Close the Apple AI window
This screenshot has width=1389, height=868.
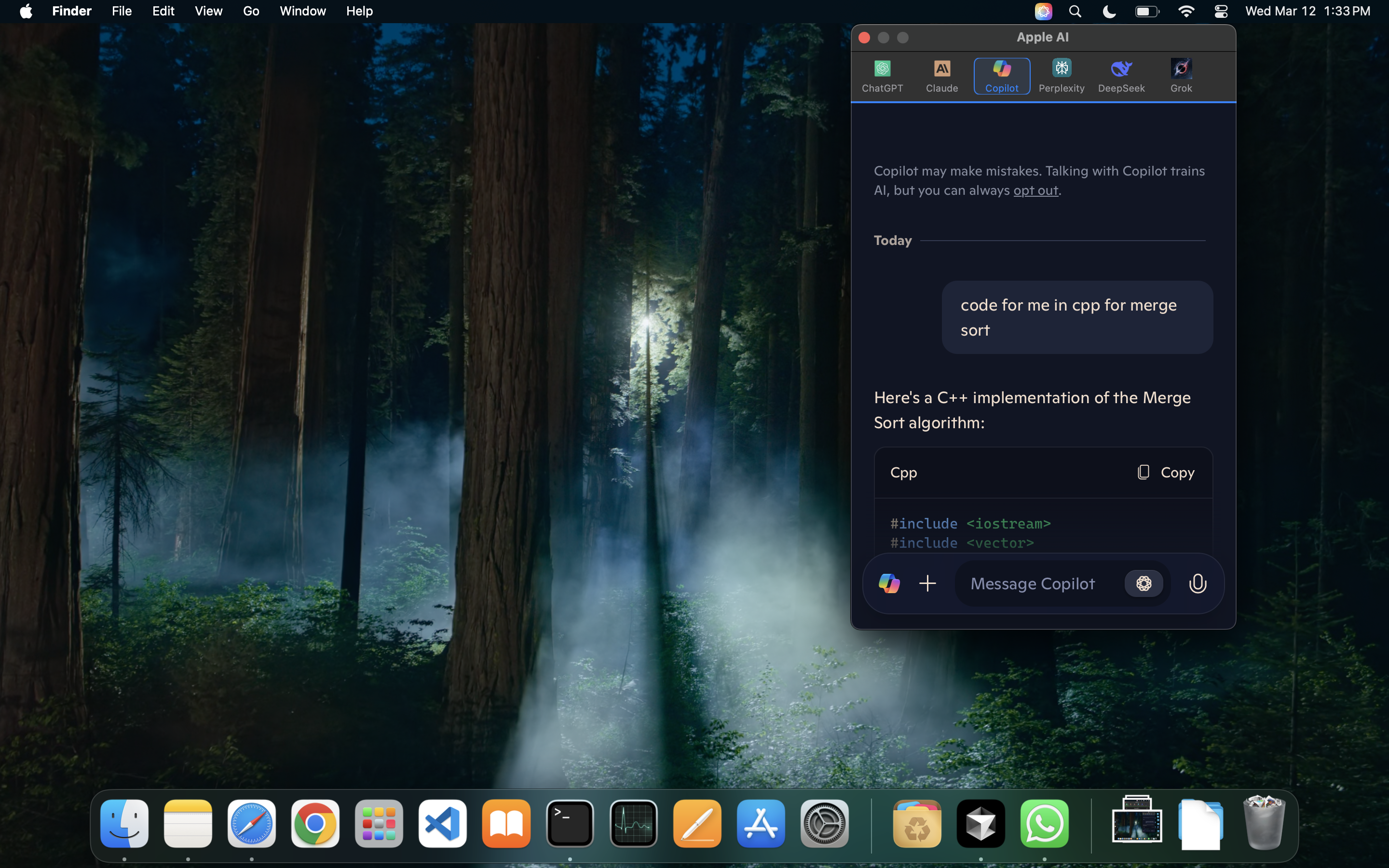click(x=864, y=38)
